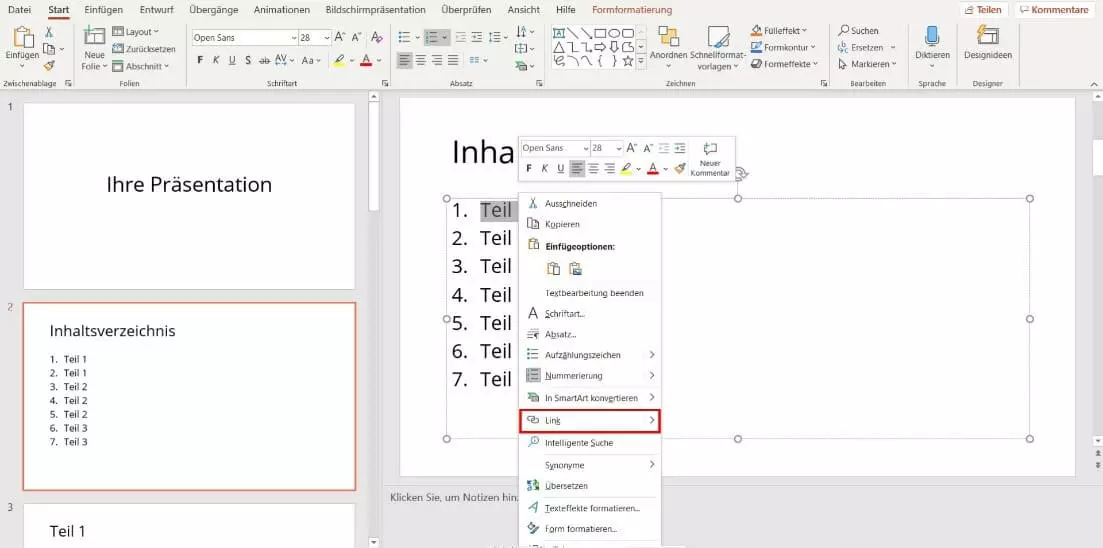This screenshot has height=548, width=1103.
Task: Choose Intelligente Suche in context menu
Action: coord(589,443)
